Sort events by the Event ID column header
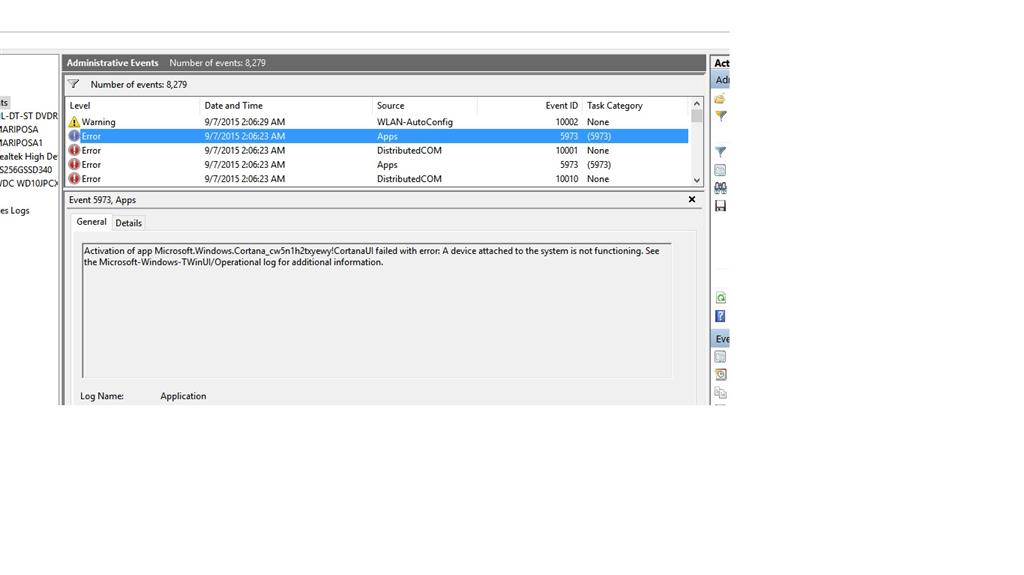 point(529,105)
